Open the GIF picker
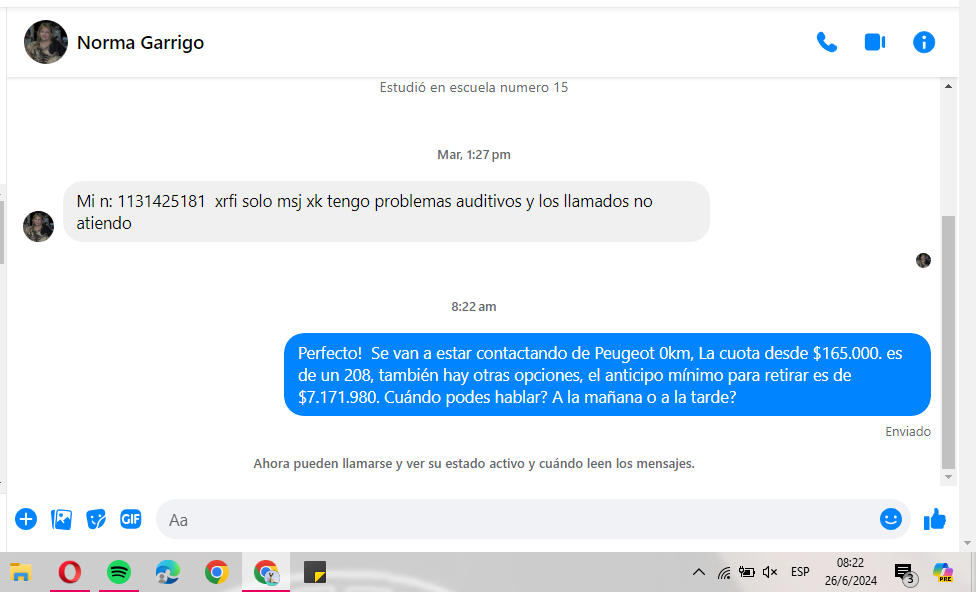This screenshot has width=976, height=592. (x=131, y=519)
